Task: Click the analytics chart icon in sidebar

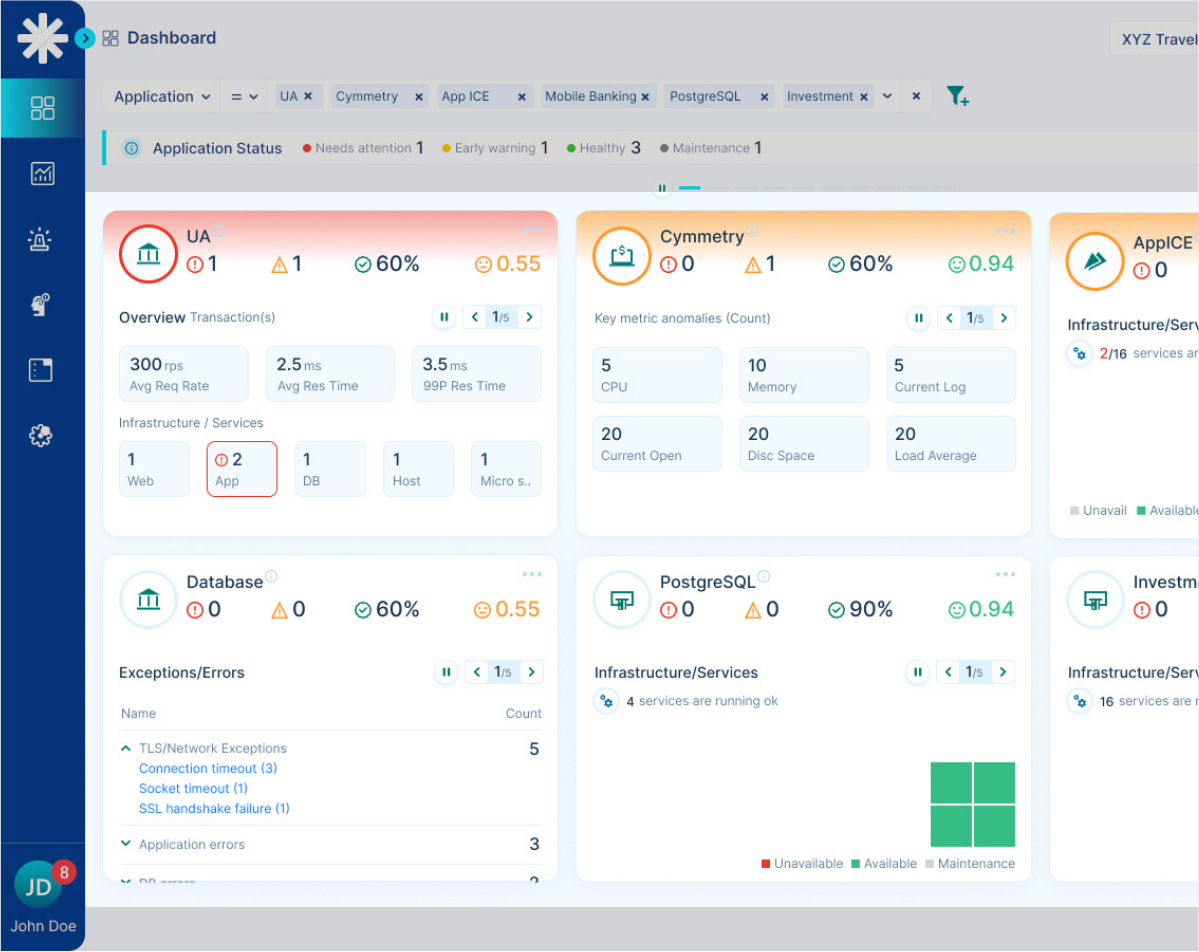Action: click(42, 174)
